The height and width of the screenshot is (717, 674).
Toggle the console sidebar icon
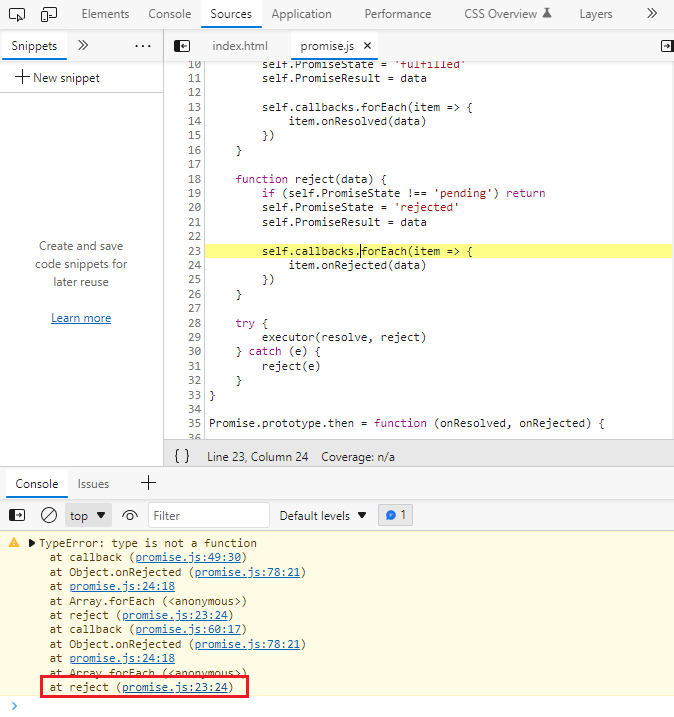[x=17, y=515]
